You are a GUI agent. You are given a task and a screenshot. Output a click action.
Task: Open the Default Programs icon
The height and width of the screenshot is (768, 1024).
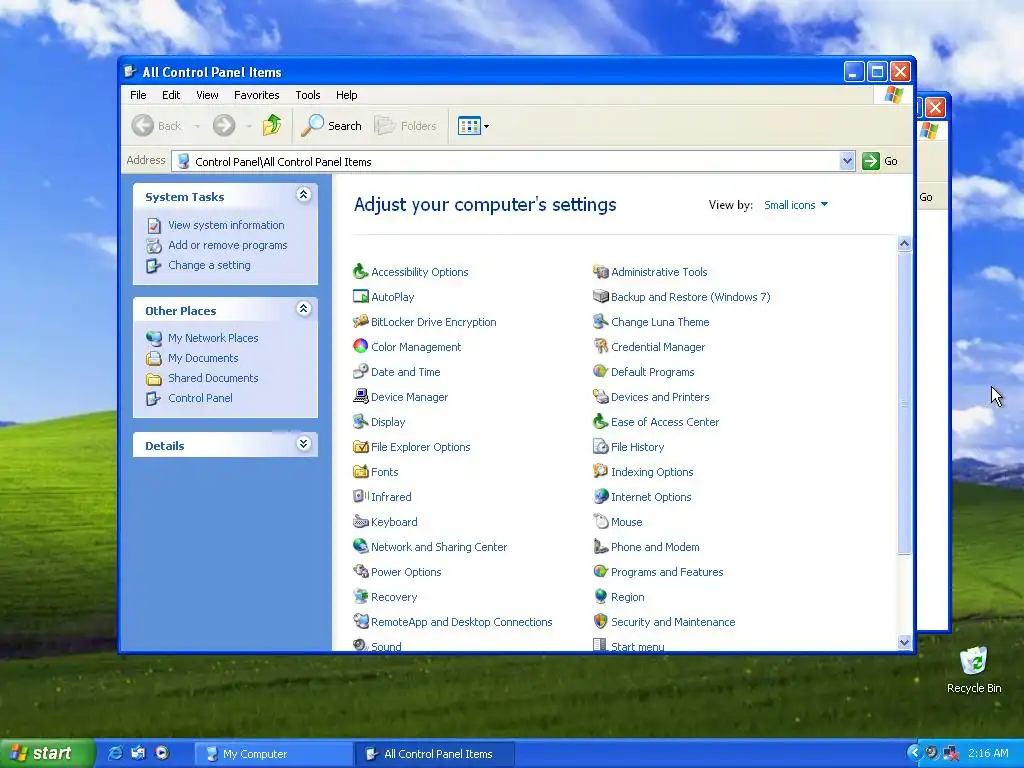click(600, 372)
